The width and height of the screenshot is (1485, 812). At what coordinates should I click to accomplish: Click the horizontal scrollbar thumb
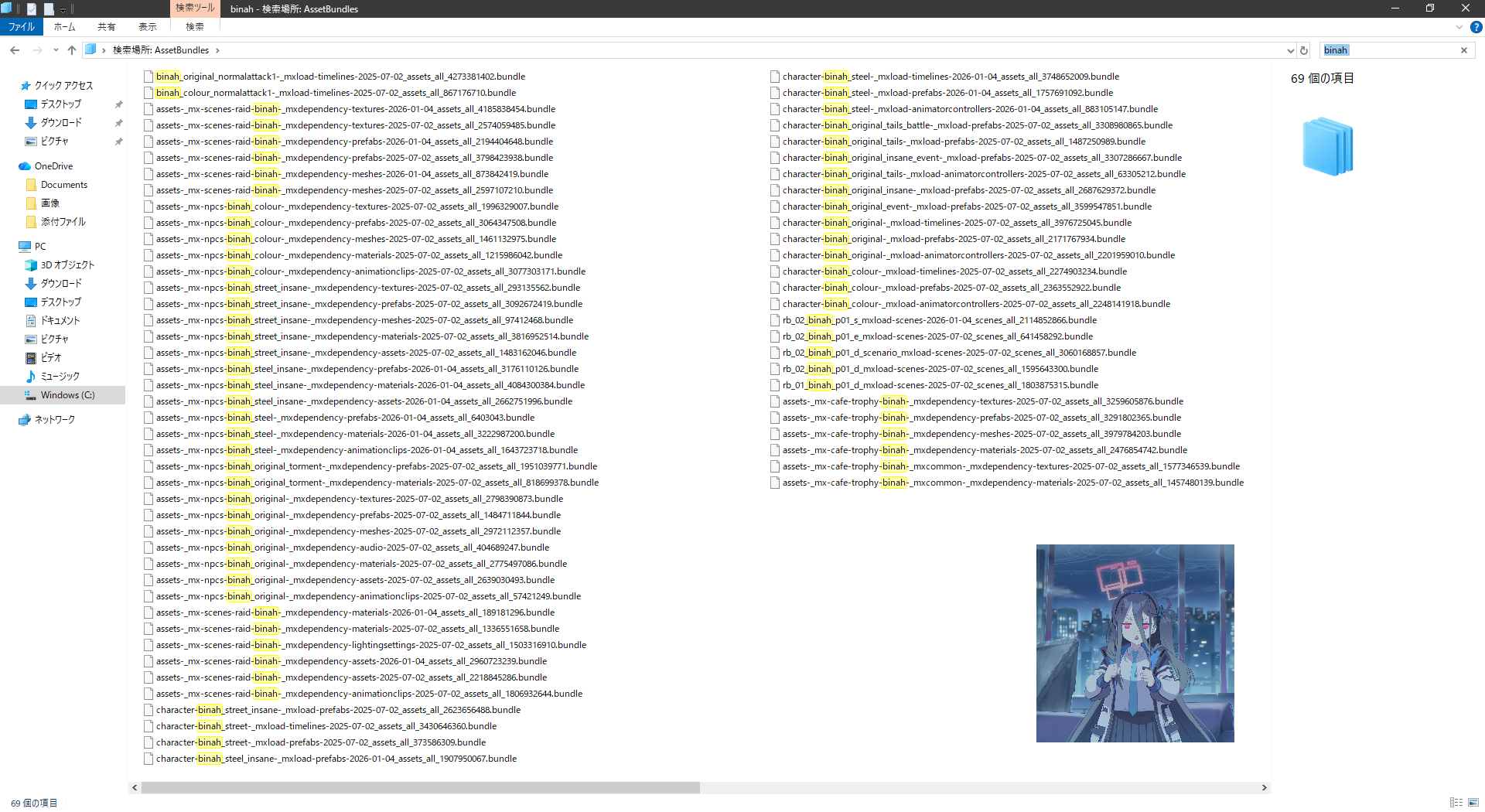coord(420,787)
